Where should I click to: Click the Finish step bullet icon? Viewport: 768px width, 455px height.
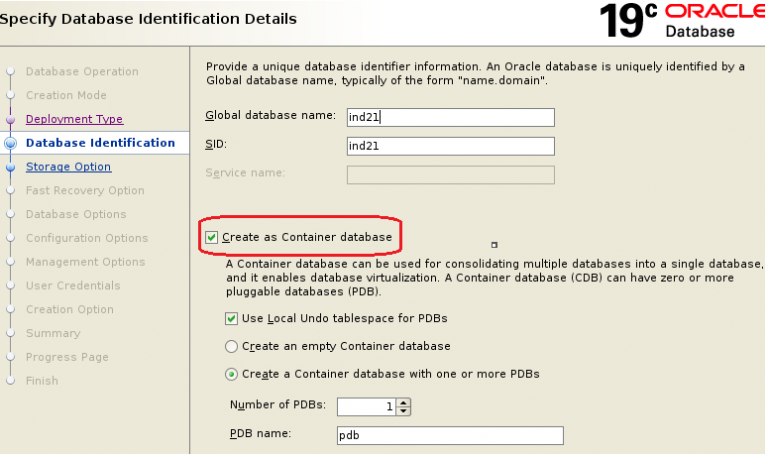(x=11, y=381)
